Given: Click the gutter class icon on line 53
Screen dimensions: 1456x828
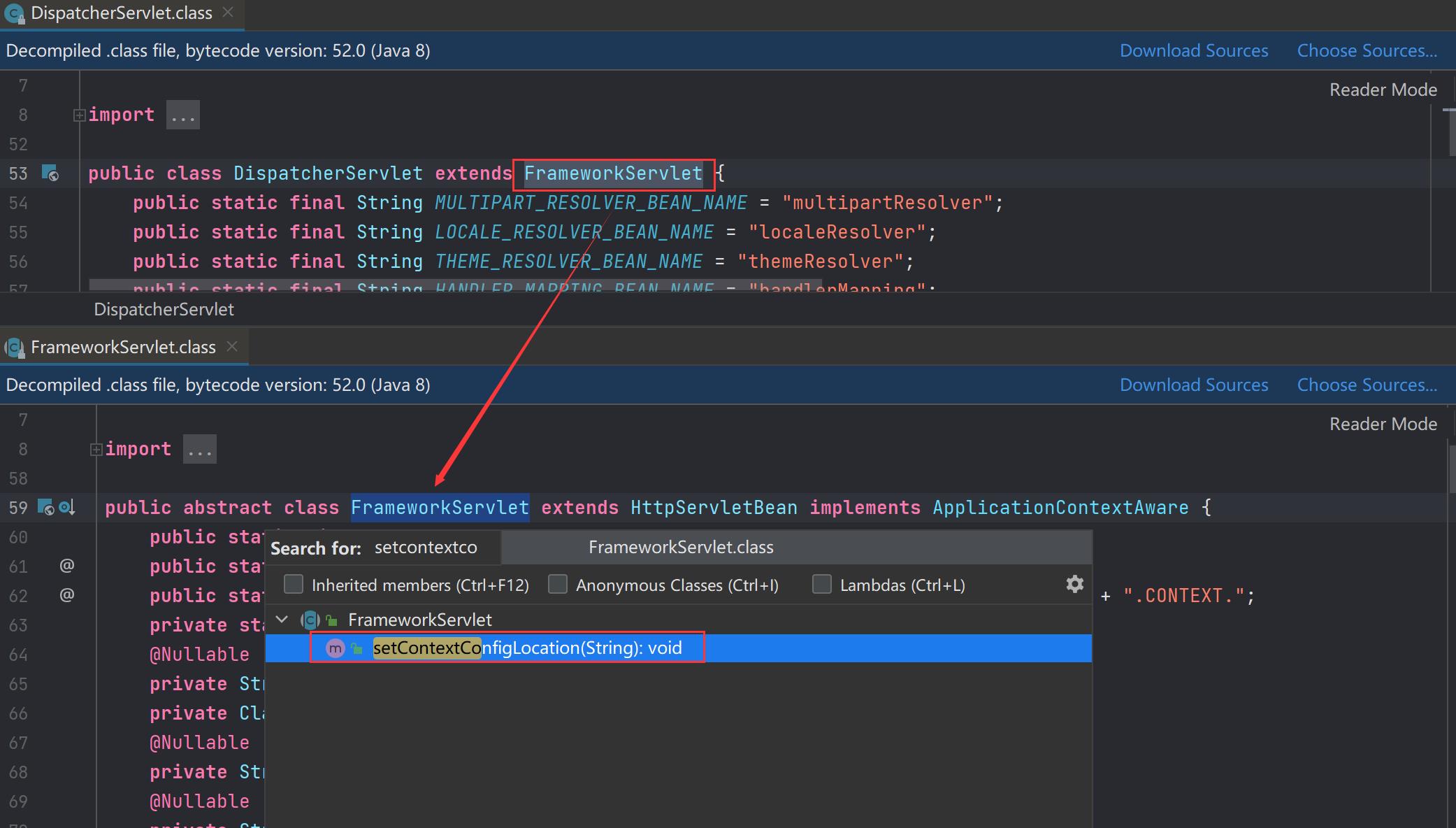Looking at the screenshot, I should [x=50, y=173].
